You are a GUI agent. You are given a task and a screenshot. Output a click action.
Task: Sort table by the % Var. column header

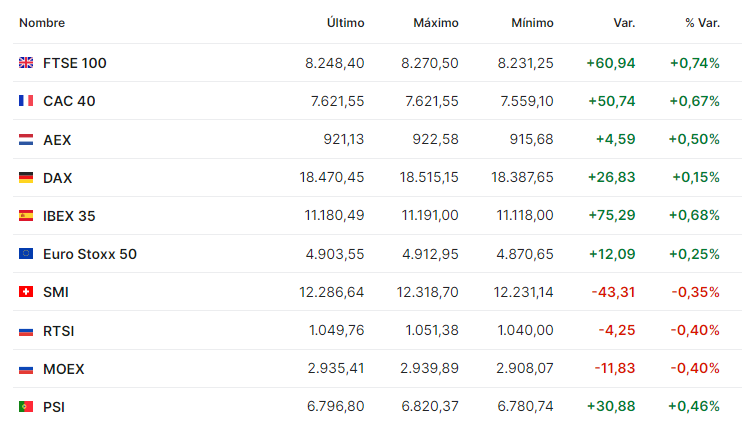tap(703, 23)
